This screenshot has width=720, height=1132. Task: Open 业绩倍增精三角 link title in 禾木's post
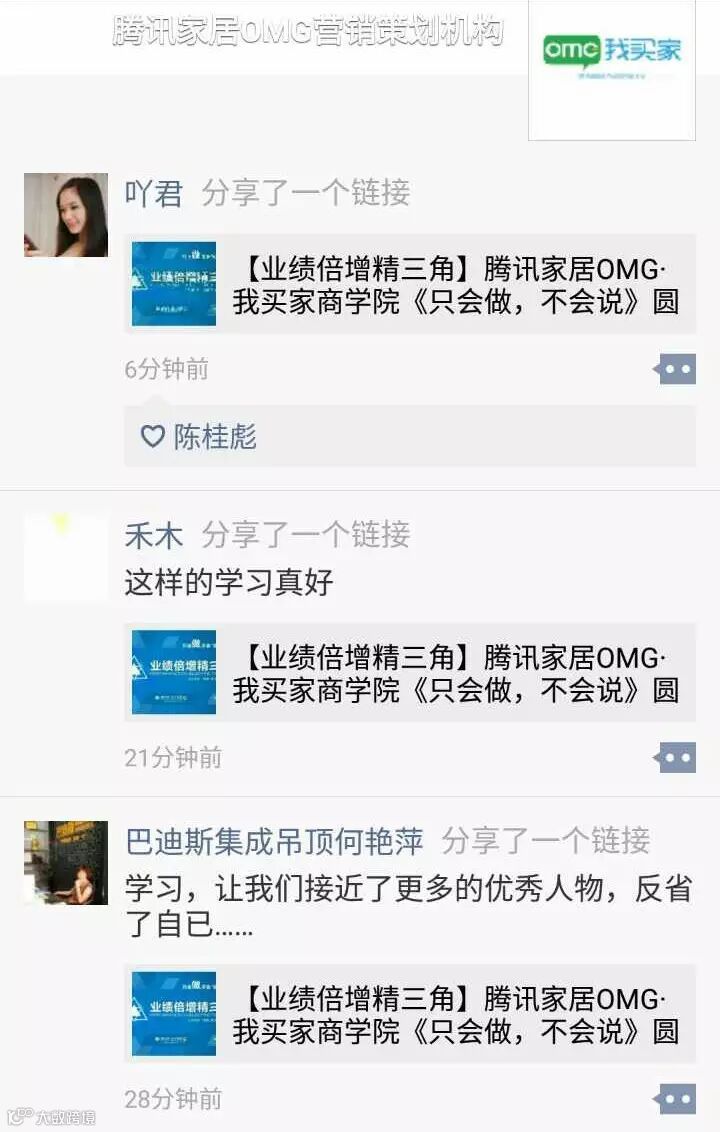(456, 674)
